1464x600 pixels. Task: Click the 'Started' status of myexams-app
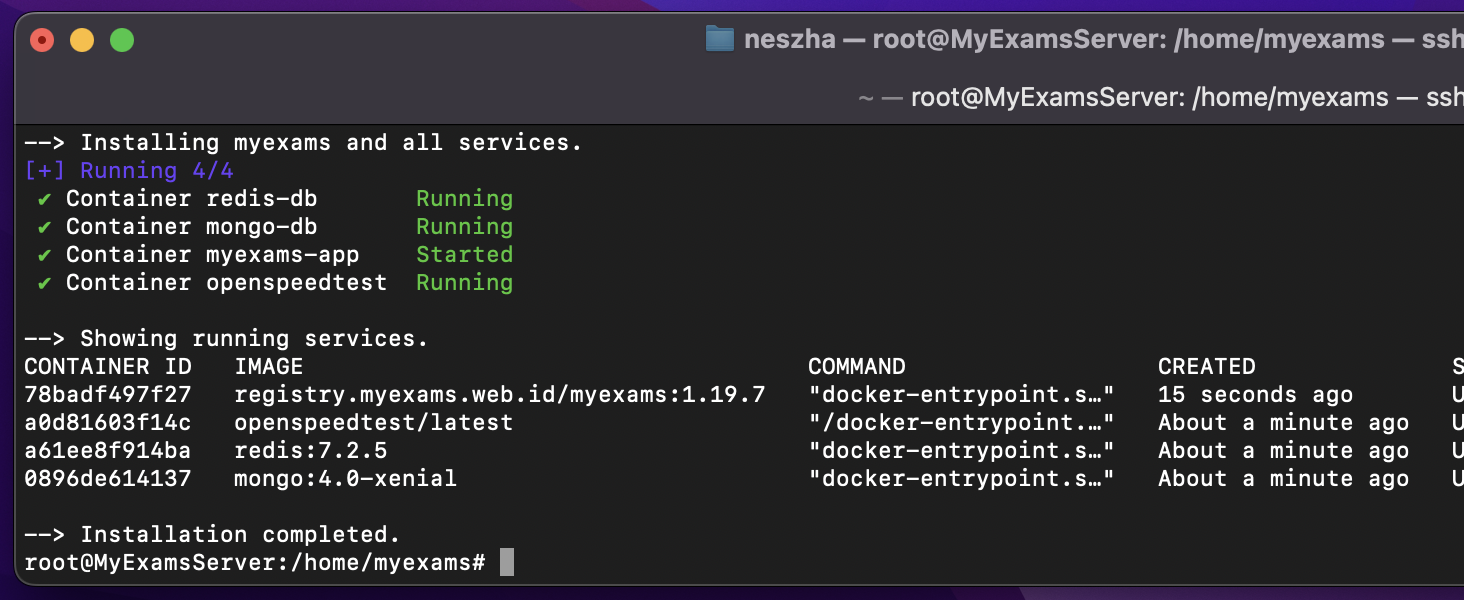pyautogui.click(x=465, y=255)
